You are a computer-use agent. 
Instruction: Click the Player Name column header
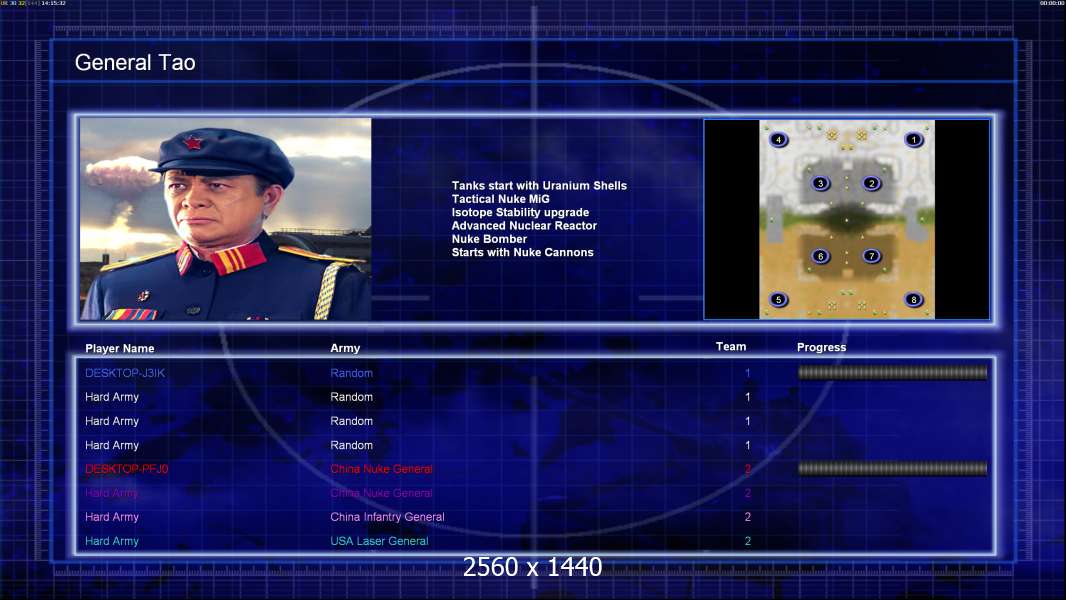click(120, 349)
